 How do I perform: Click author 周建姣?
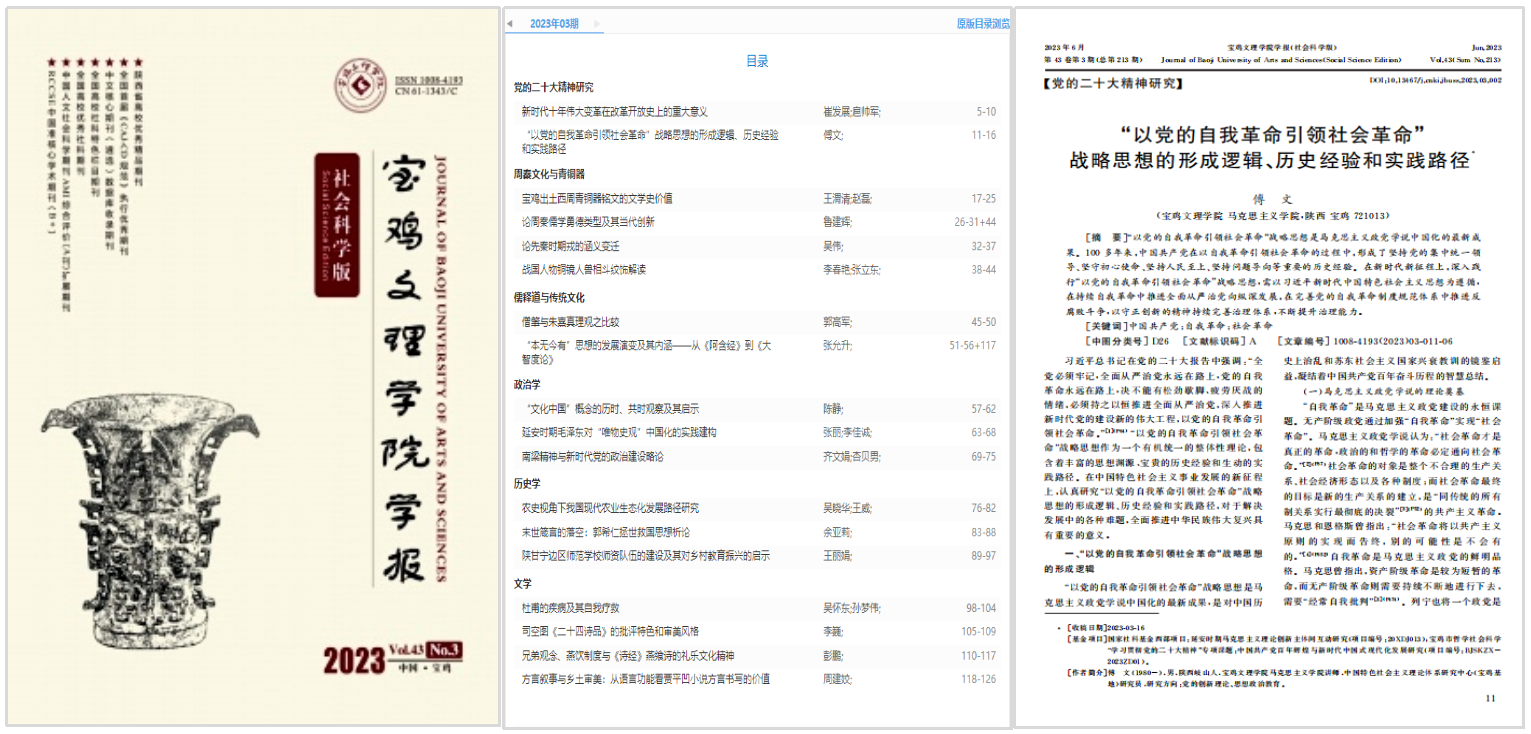click(838, 680)
